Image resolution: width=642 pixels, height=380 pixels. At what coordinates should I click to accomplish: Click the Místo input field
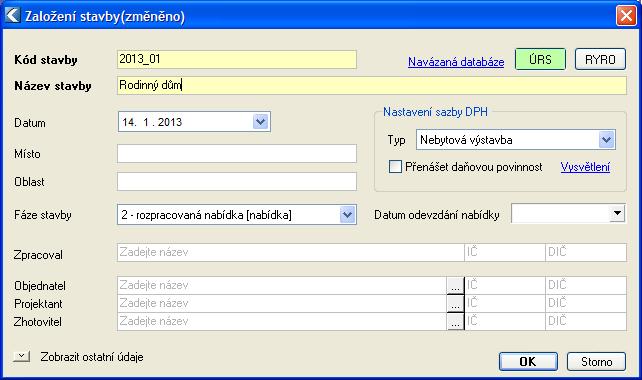(237, 154)
